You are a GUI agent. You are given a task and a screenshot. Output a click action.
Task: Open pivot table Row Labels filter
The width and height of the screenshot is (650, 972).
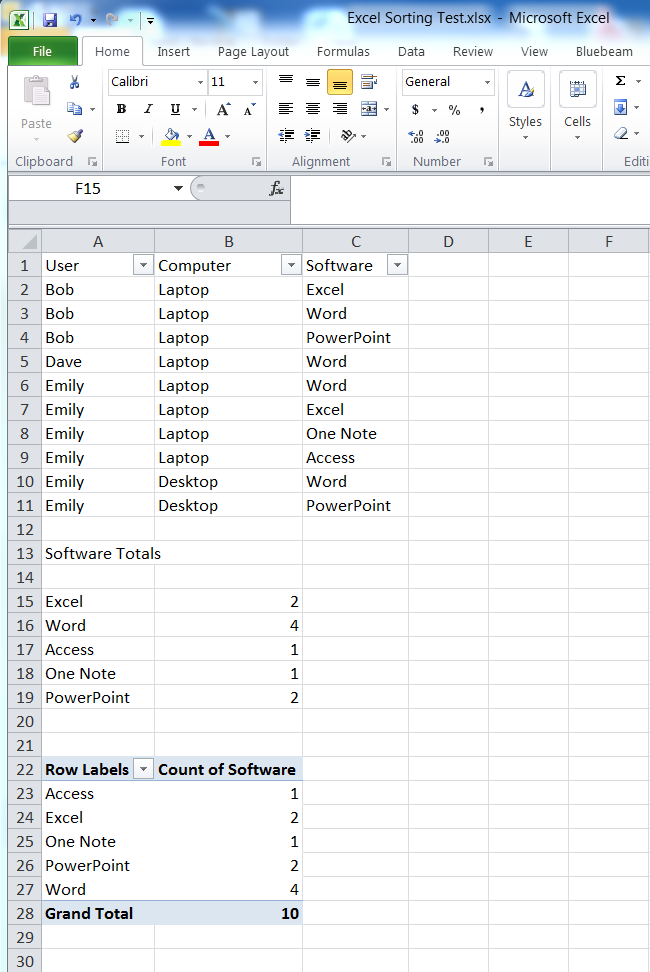click(143, 769)
